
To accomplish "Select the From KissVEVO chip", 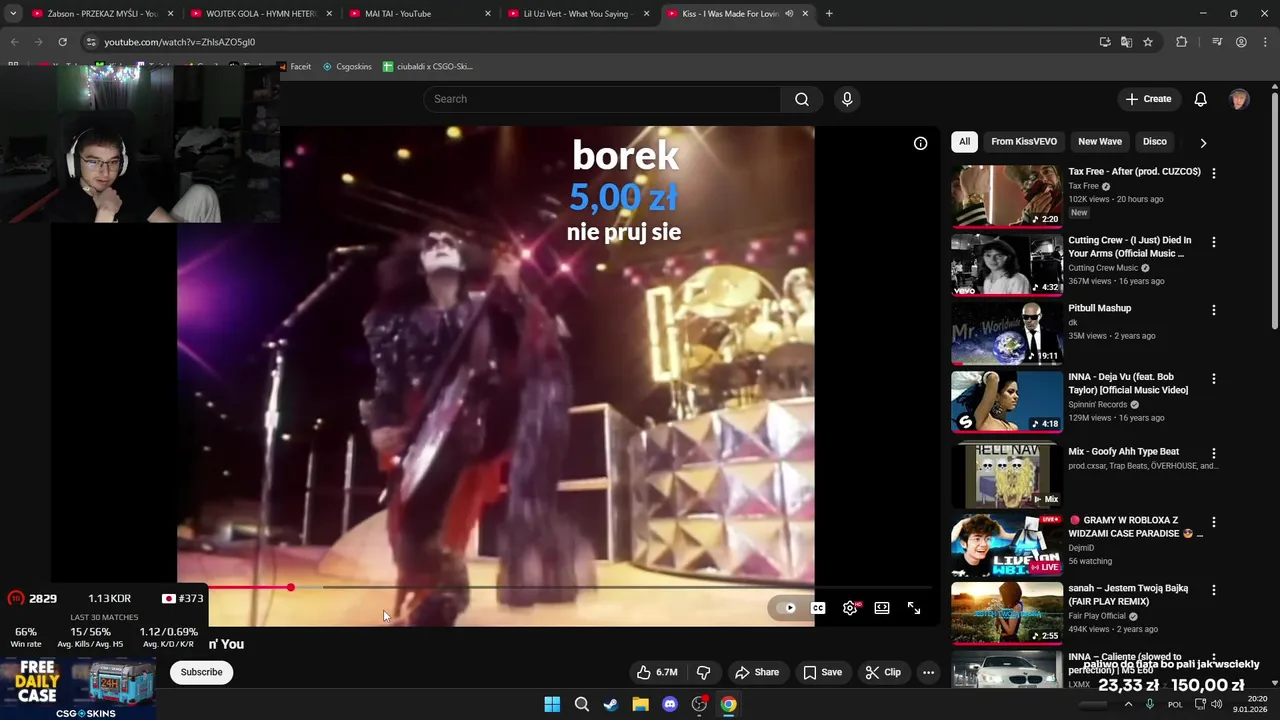I will [1024, 142].
